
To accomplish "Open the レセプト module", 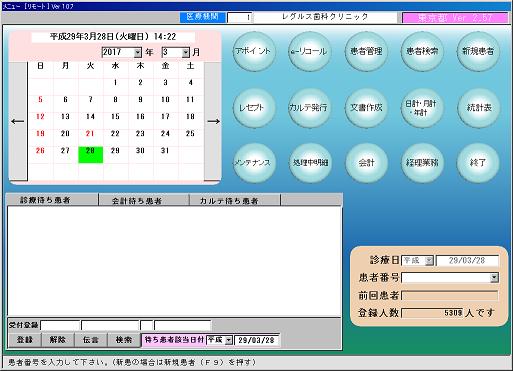I will 254,108.
